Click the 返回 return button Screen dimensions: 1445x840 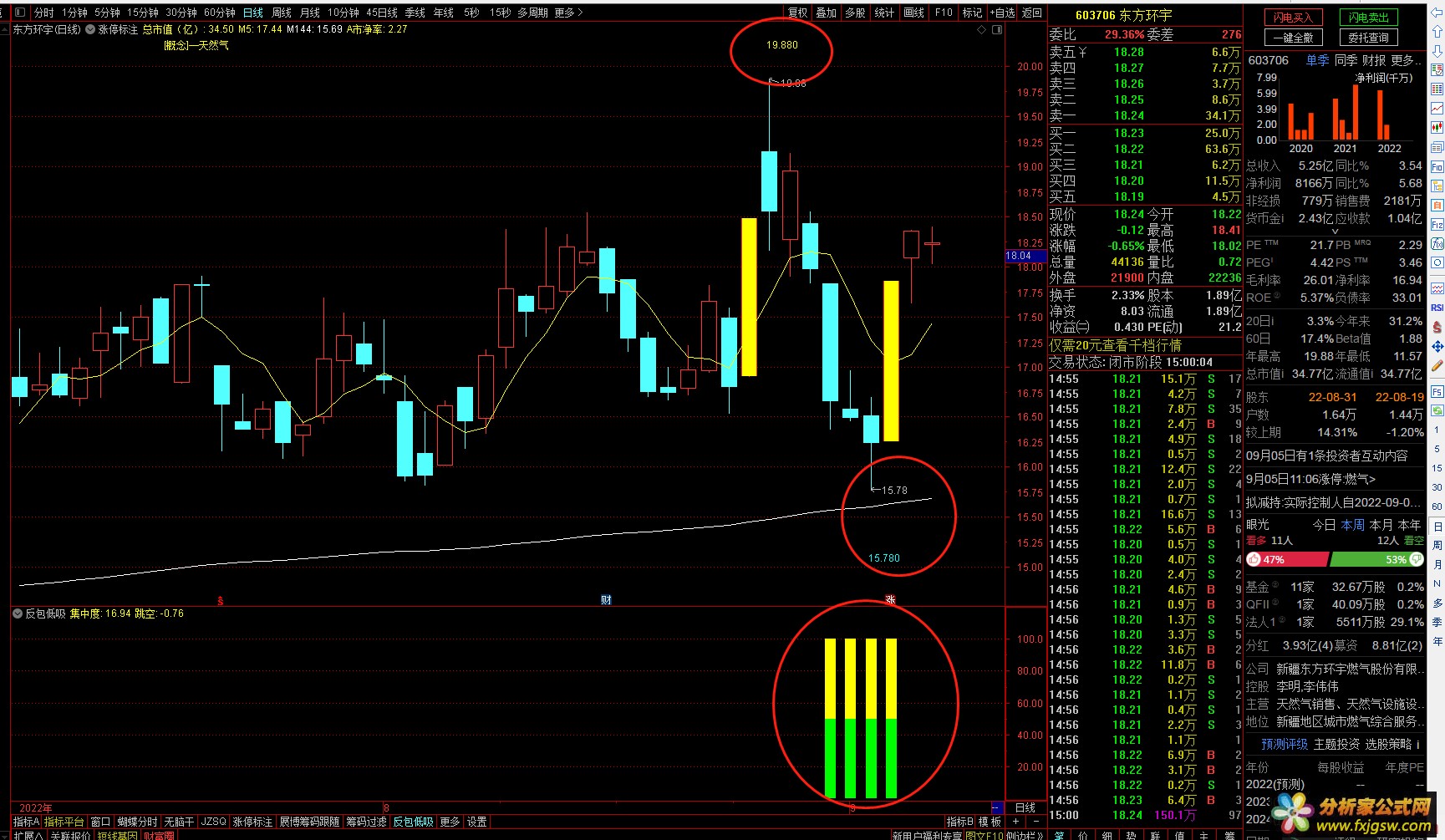[1032, 13]
